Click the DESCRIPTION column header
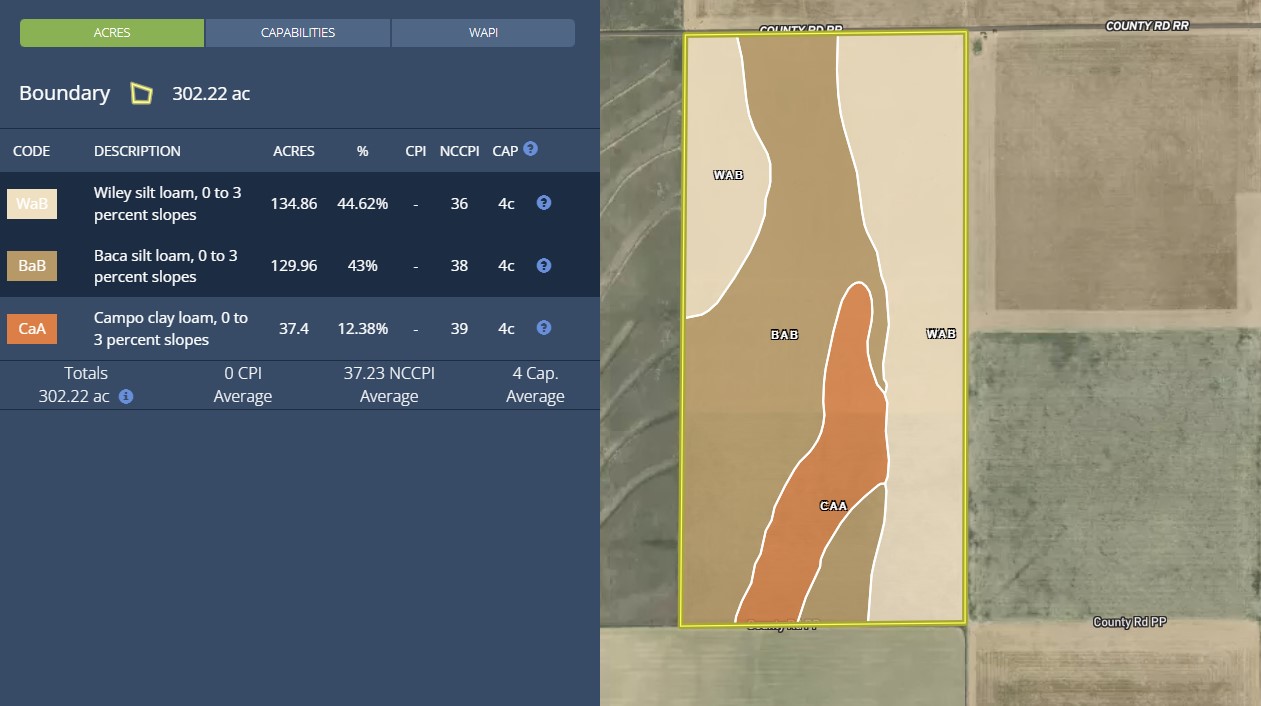Viewport: 1261px width, 706px height. 137,151
